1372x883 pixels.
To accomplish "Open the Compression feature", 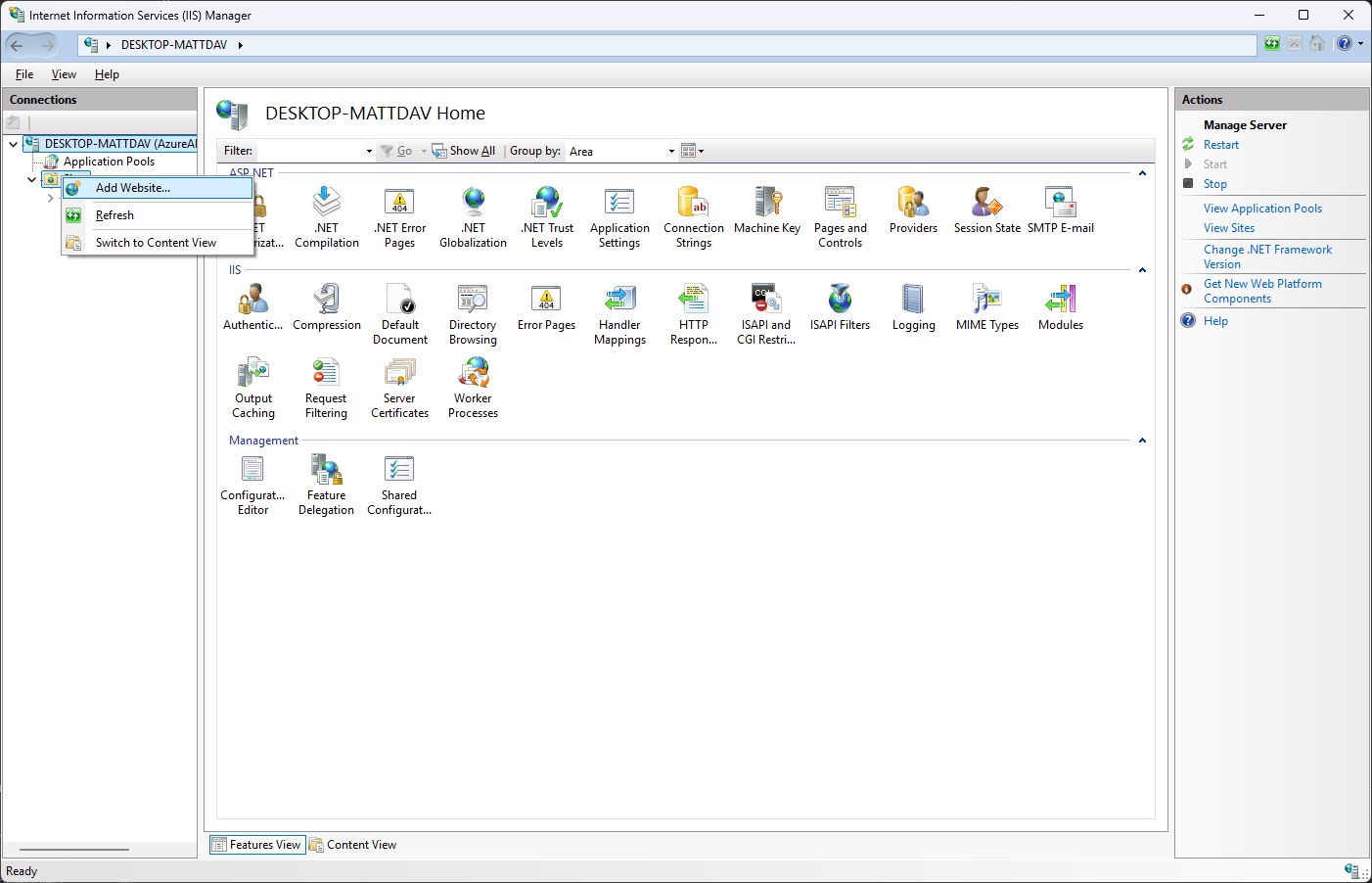I will (327, 307).
